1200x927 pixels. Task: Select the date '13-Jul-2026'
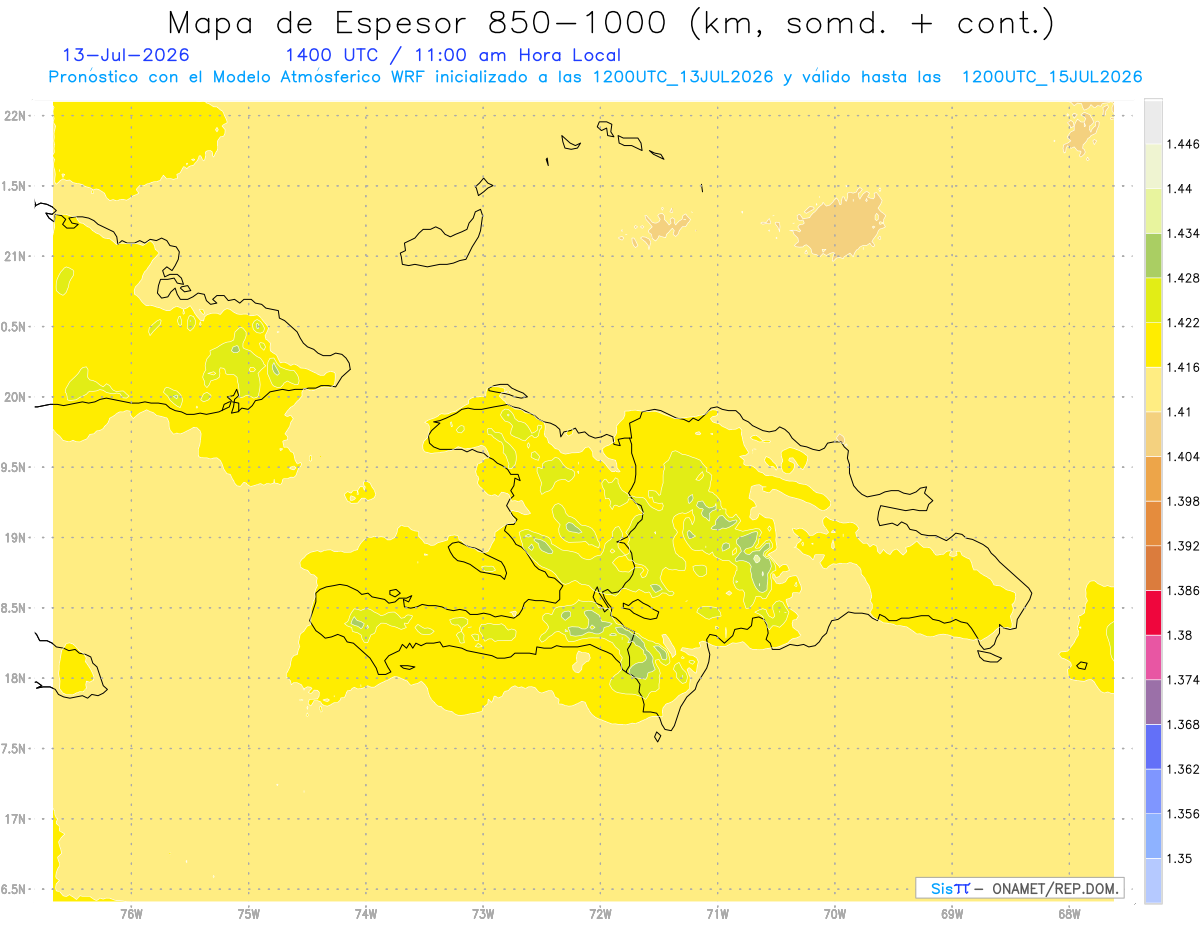[x=126, y=55]
